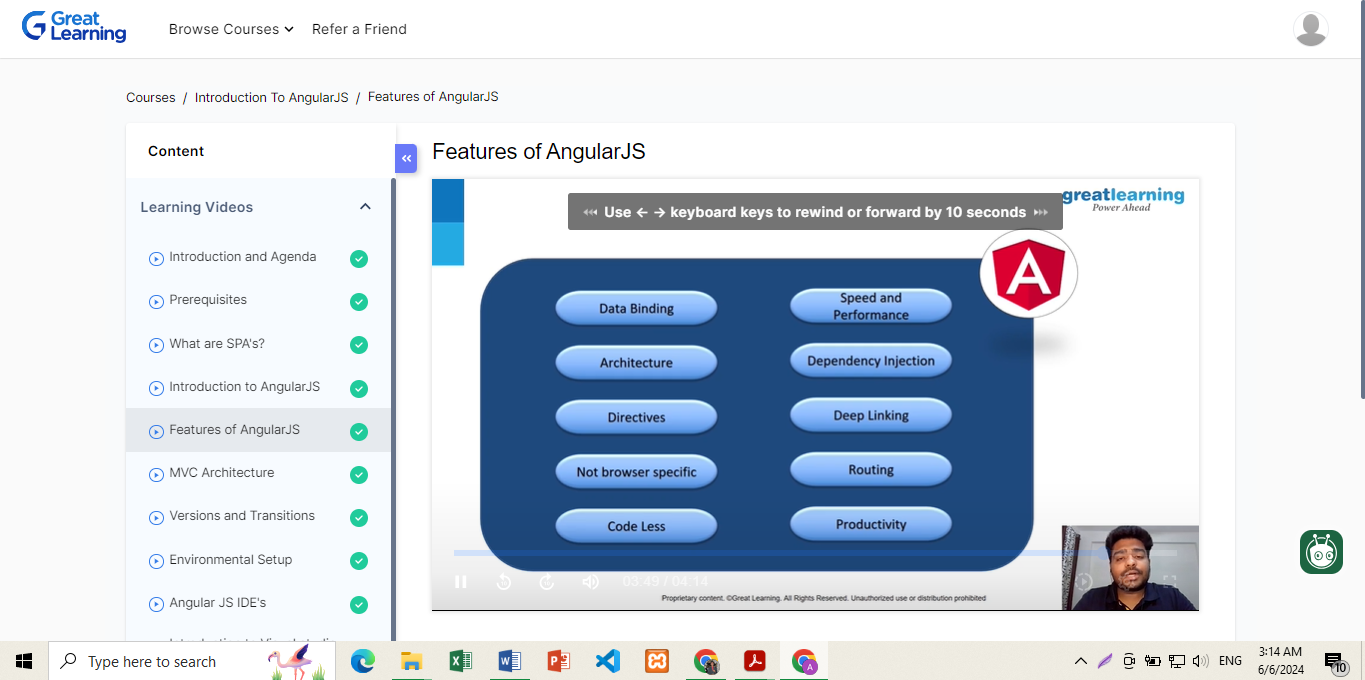The height and width of the screenshot is (680, 1365).
Task: Collapse the Content sidebar with double-arrow button
Action: (406, 158)
